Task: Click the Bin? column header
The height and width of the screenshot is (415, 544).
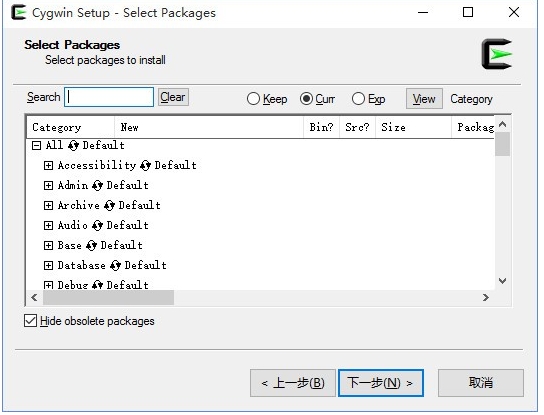Action: (322, 127)
